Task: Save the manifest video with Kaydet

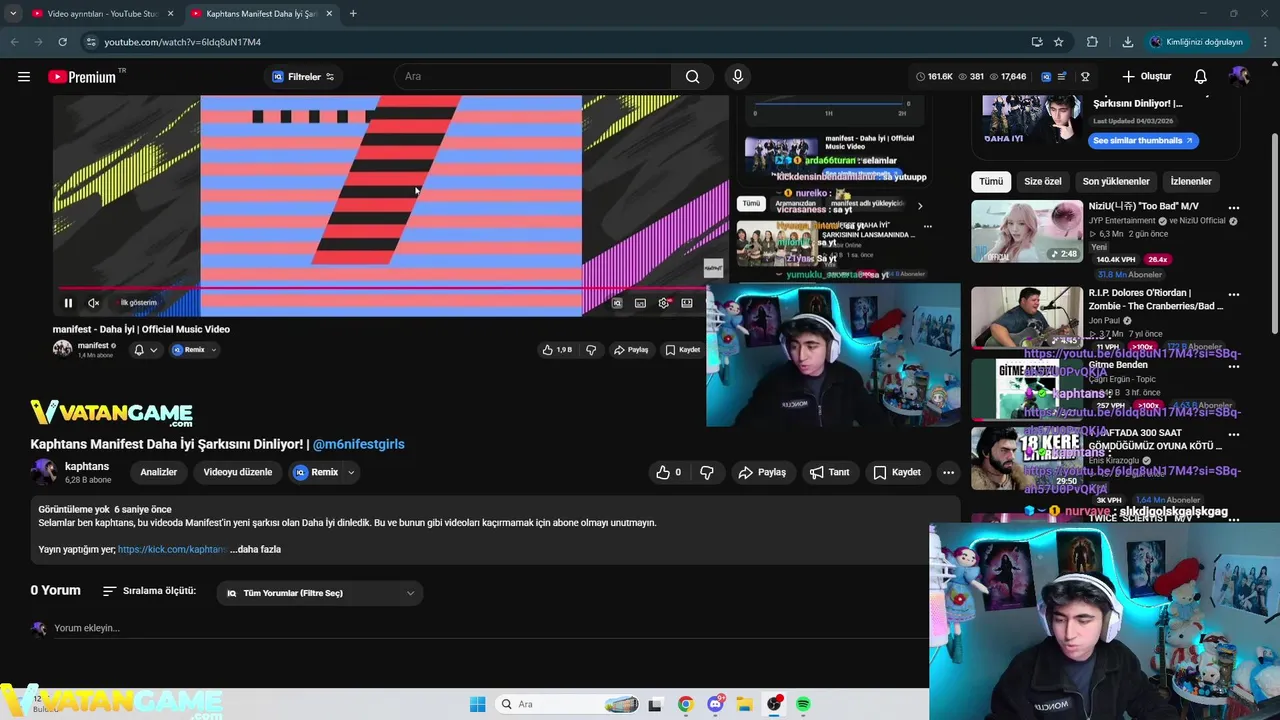Action: click(x=683, y=350)
